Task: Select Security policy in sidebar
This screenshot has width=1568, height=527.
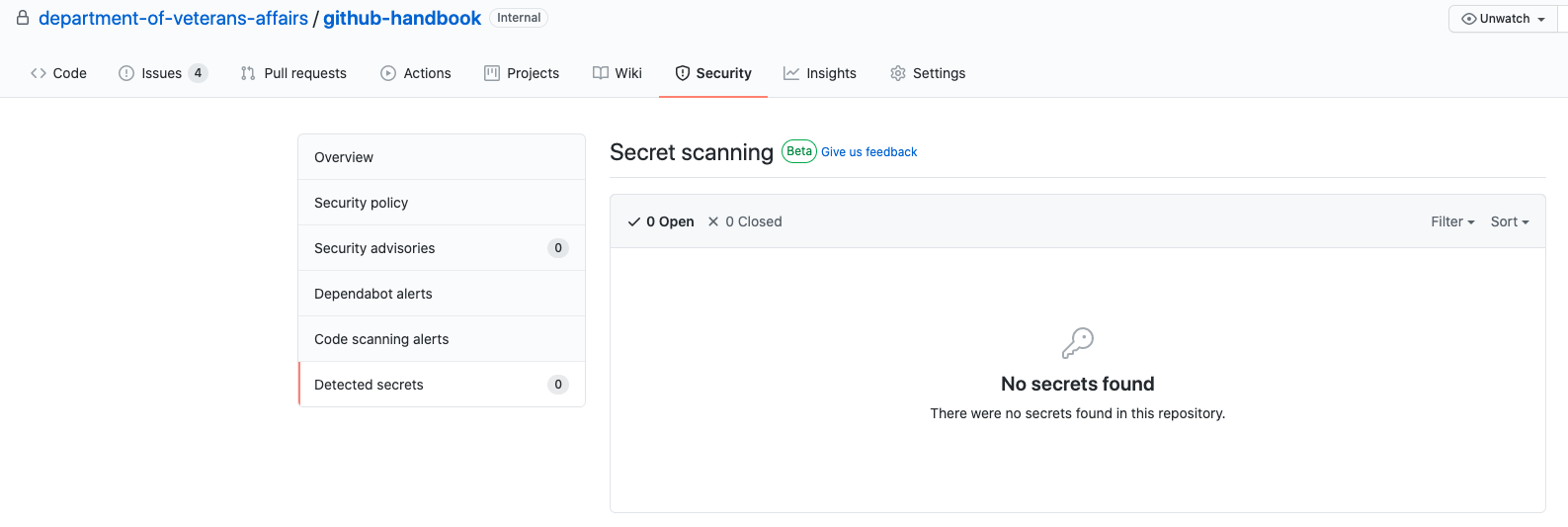Action: point(442,203)
